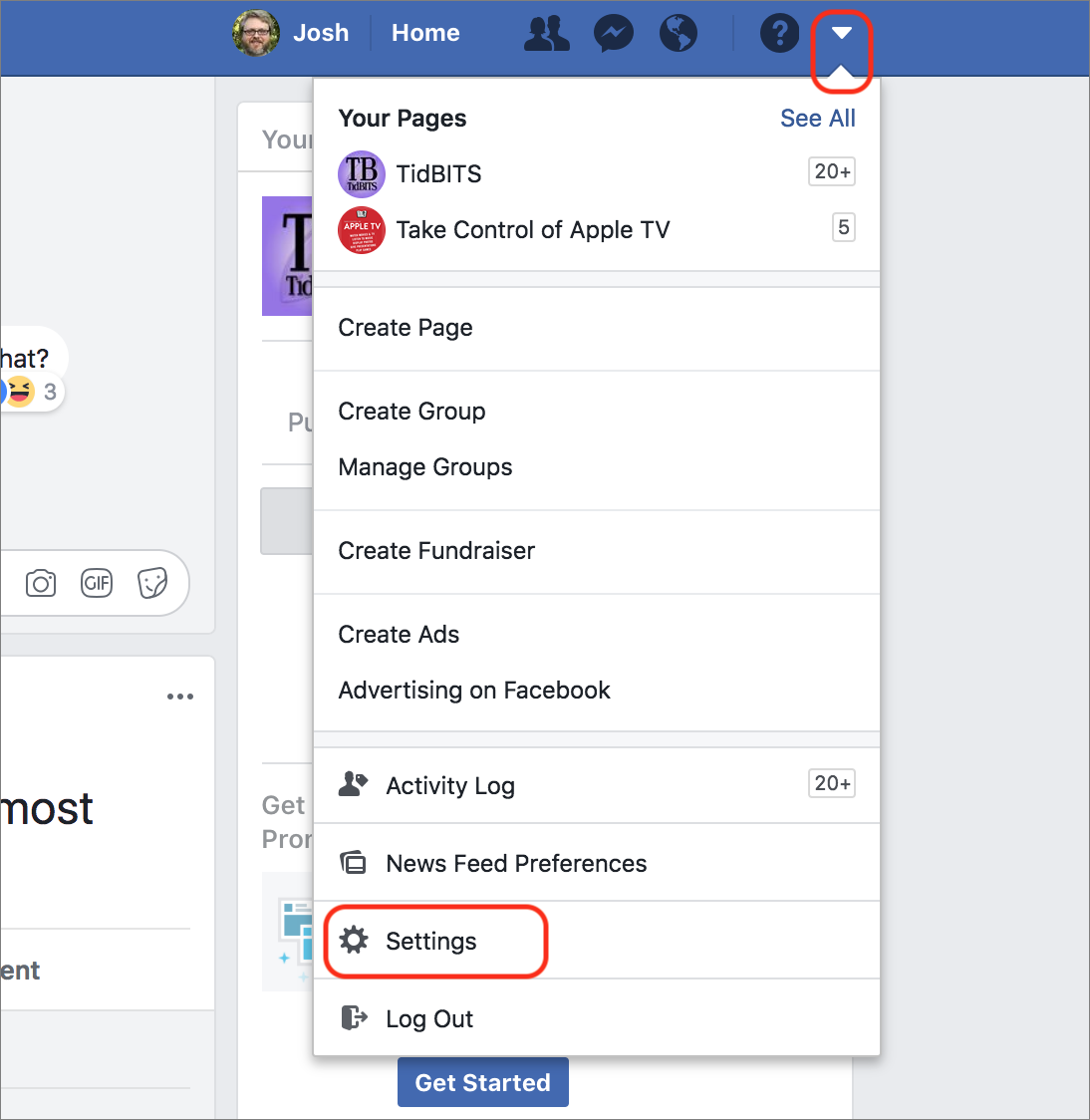The image size is (1090, 1120).
Task: Click the laughing reaction emoji on comment
Action: click(x=21, y=392)
